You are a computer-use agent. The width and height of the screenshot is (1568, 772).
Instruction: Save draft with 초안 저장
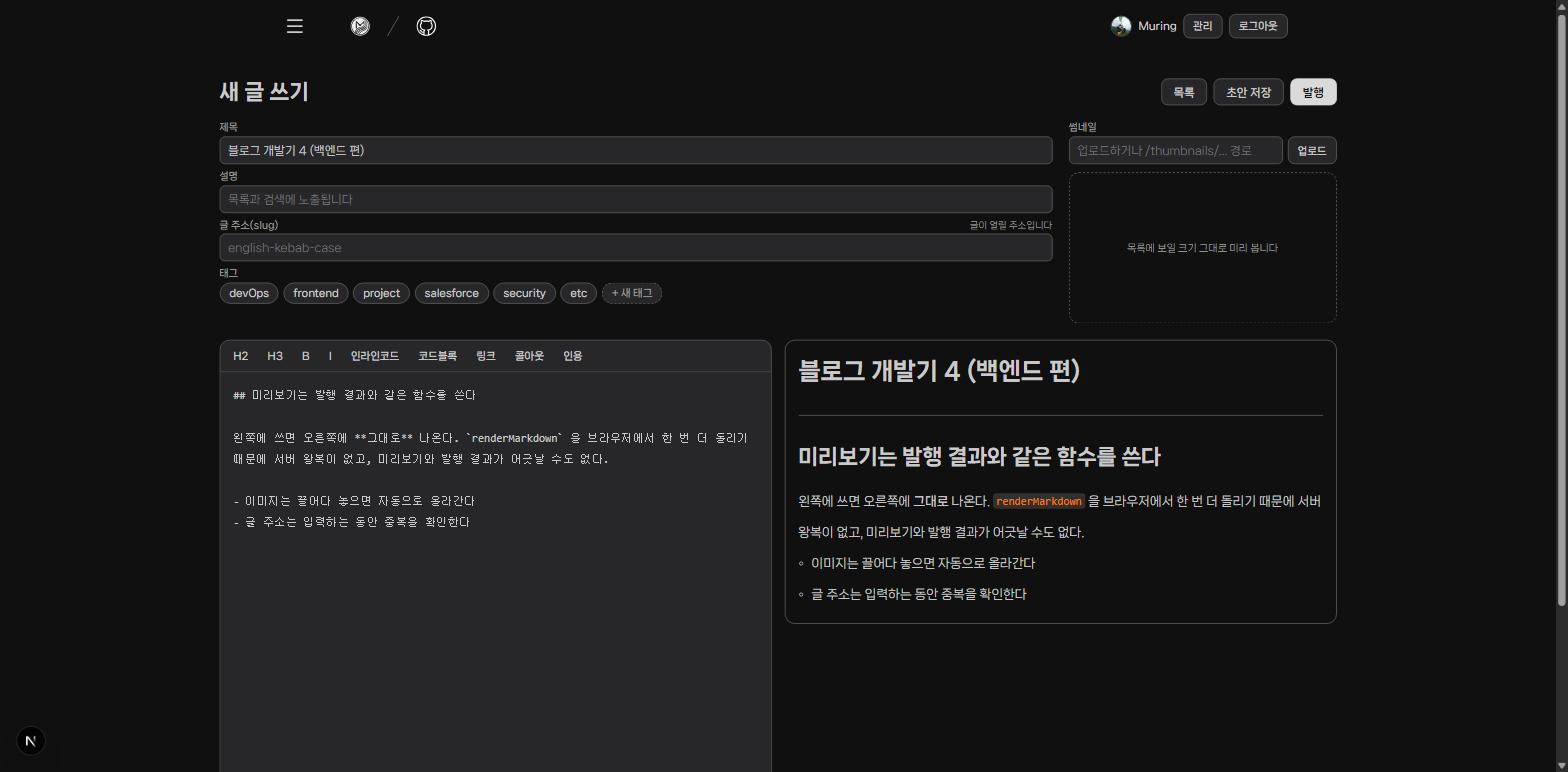click(1248, 92)
